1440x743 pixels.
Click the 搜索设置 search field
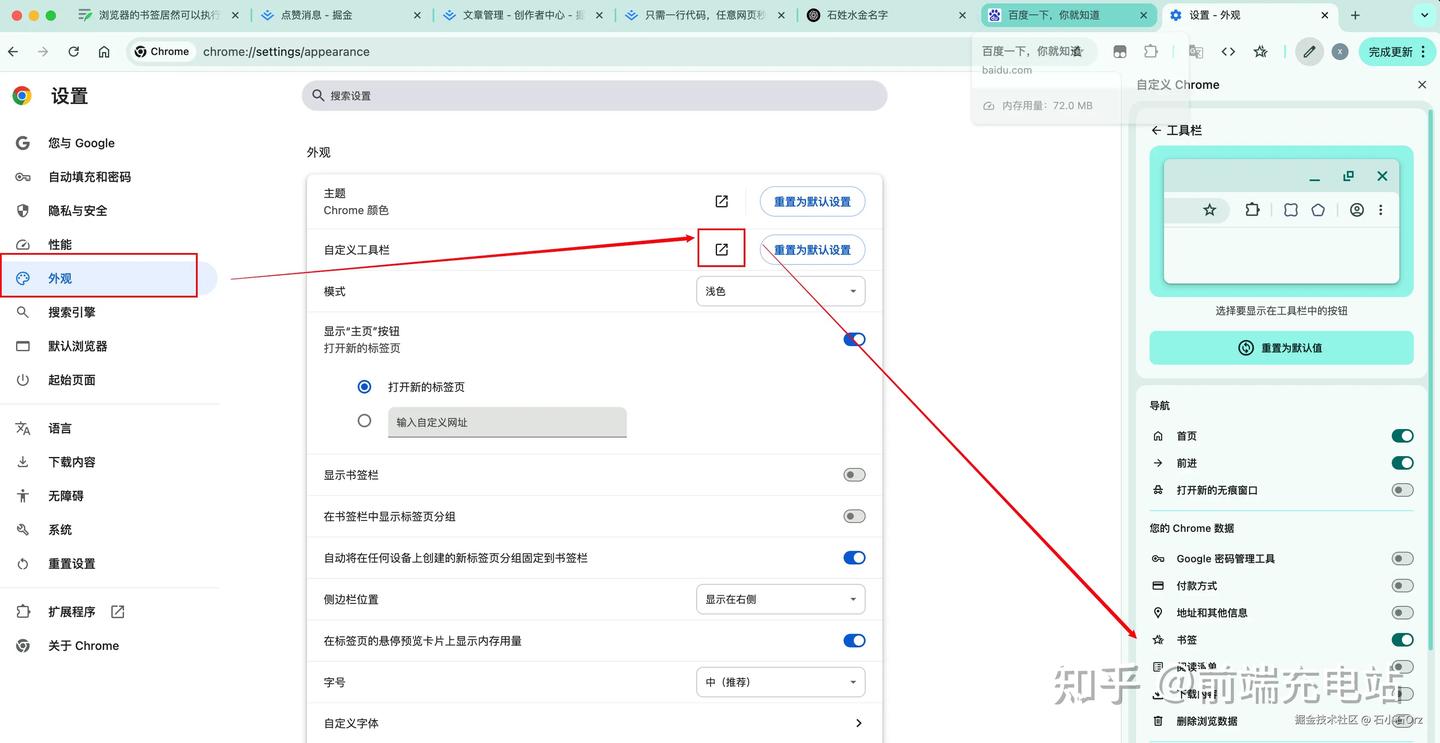594,95
